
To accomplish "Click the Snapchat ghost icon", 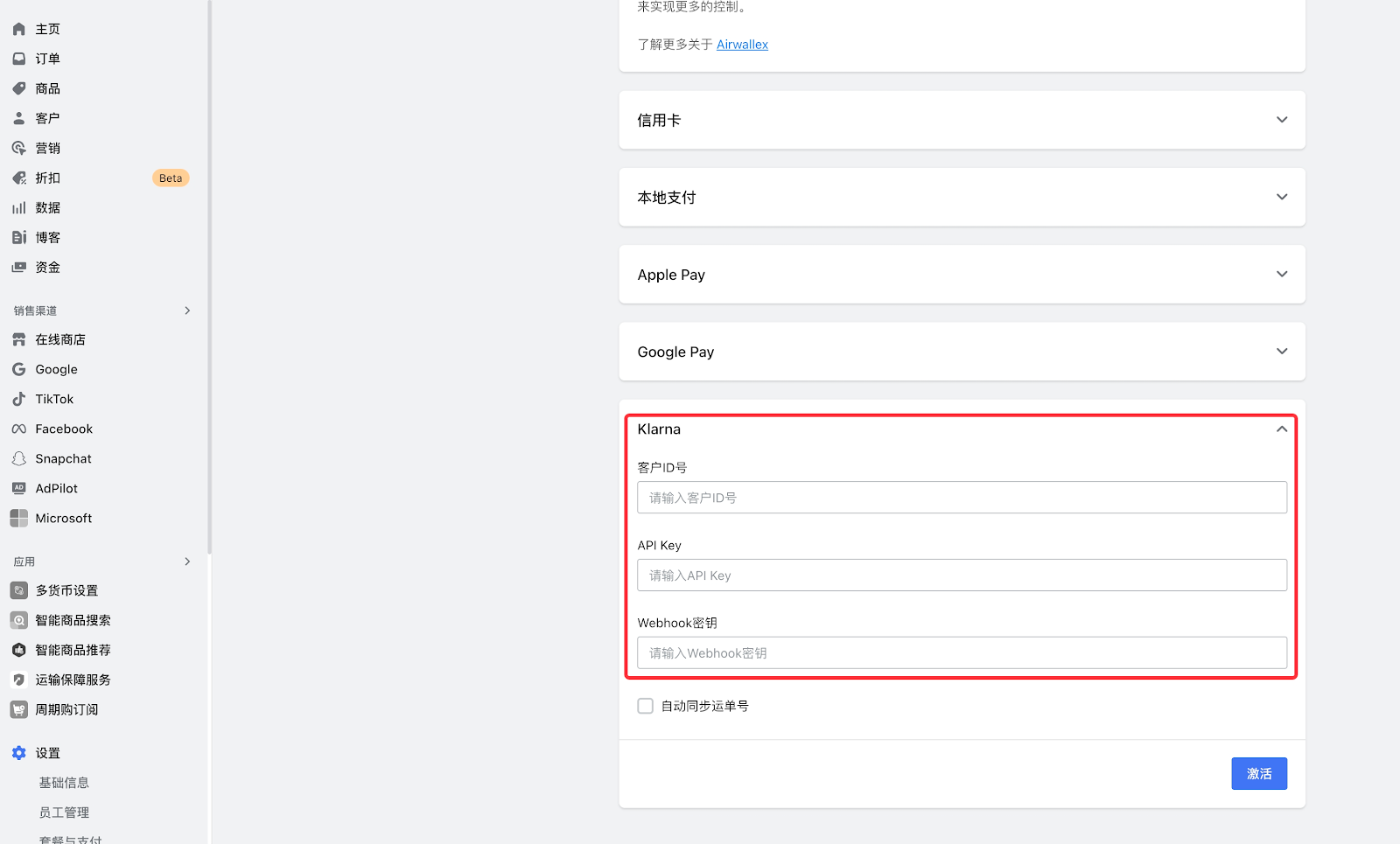I will tap(18, 458).
